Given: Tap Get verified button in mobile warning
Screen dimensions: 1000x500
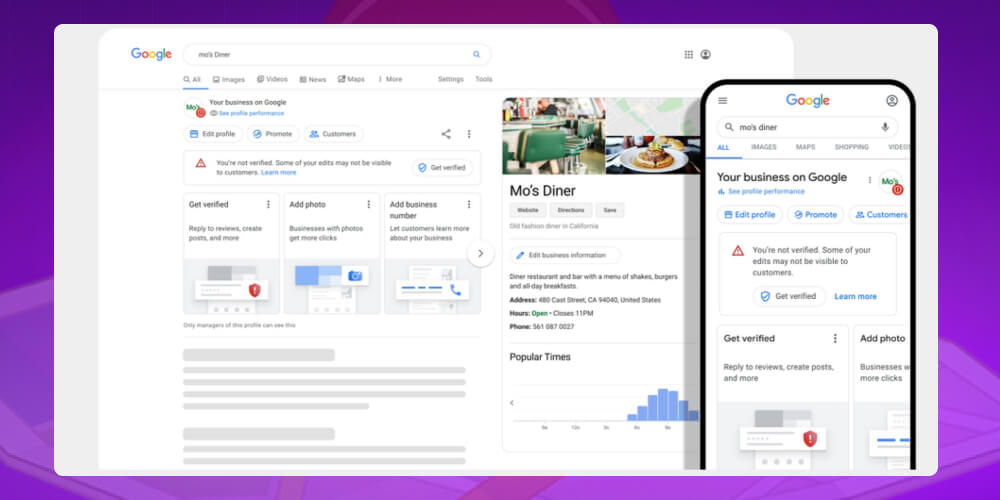Looking at the screenshot, I should [x=789, y=297].
